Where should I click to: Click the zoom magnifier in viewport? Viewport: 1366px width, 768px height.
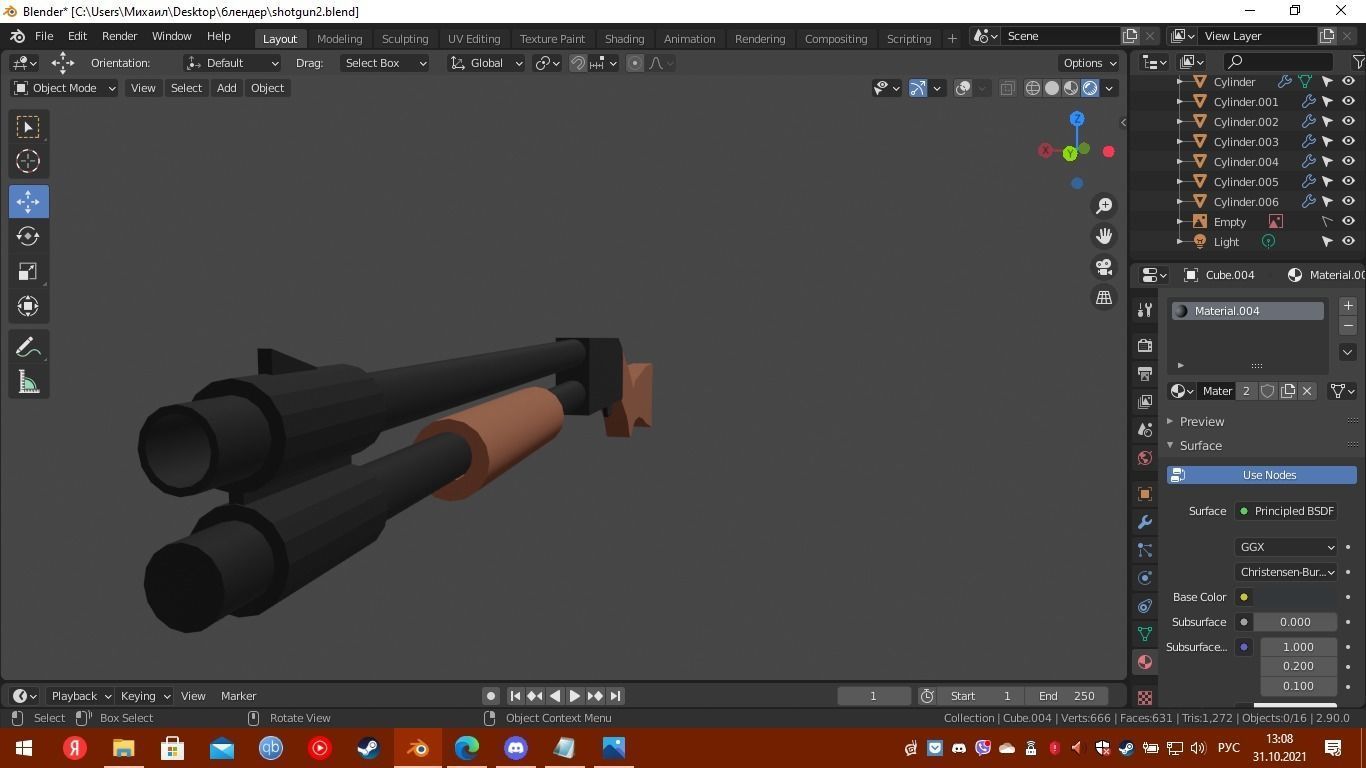[1104, 205]
